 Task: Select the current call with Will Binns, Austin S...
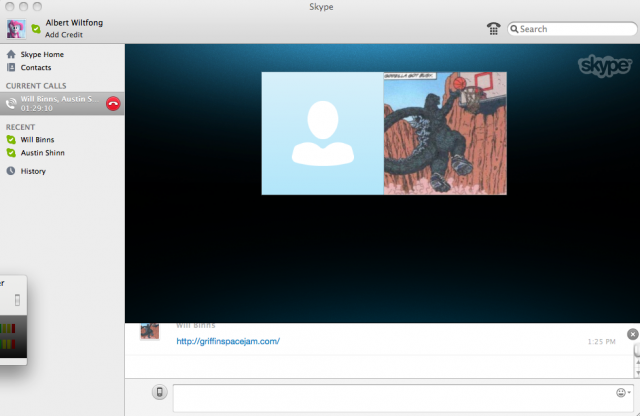pos(62,103)
